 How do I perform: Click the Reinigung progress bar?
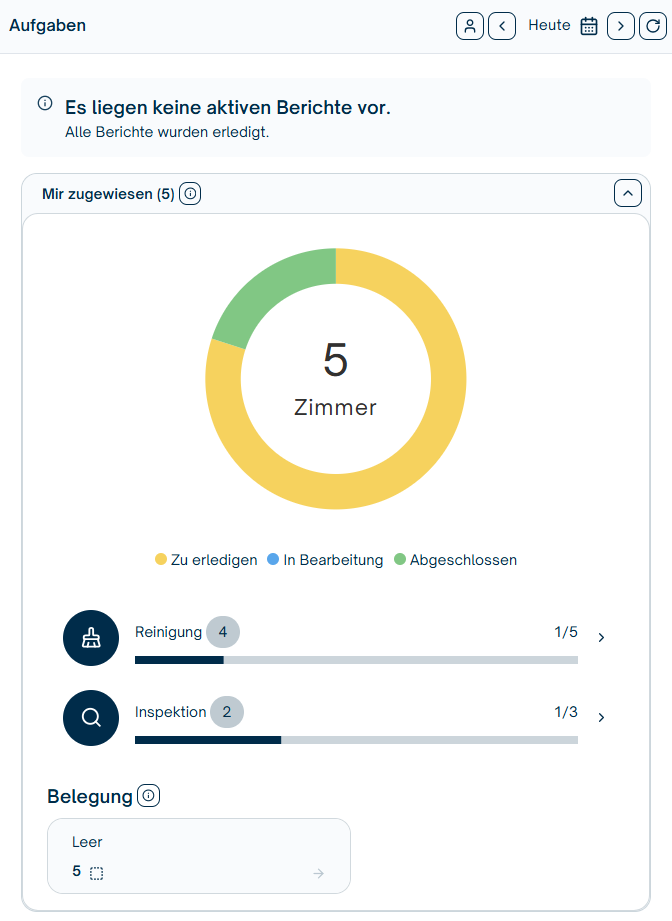tap(356, 660)
